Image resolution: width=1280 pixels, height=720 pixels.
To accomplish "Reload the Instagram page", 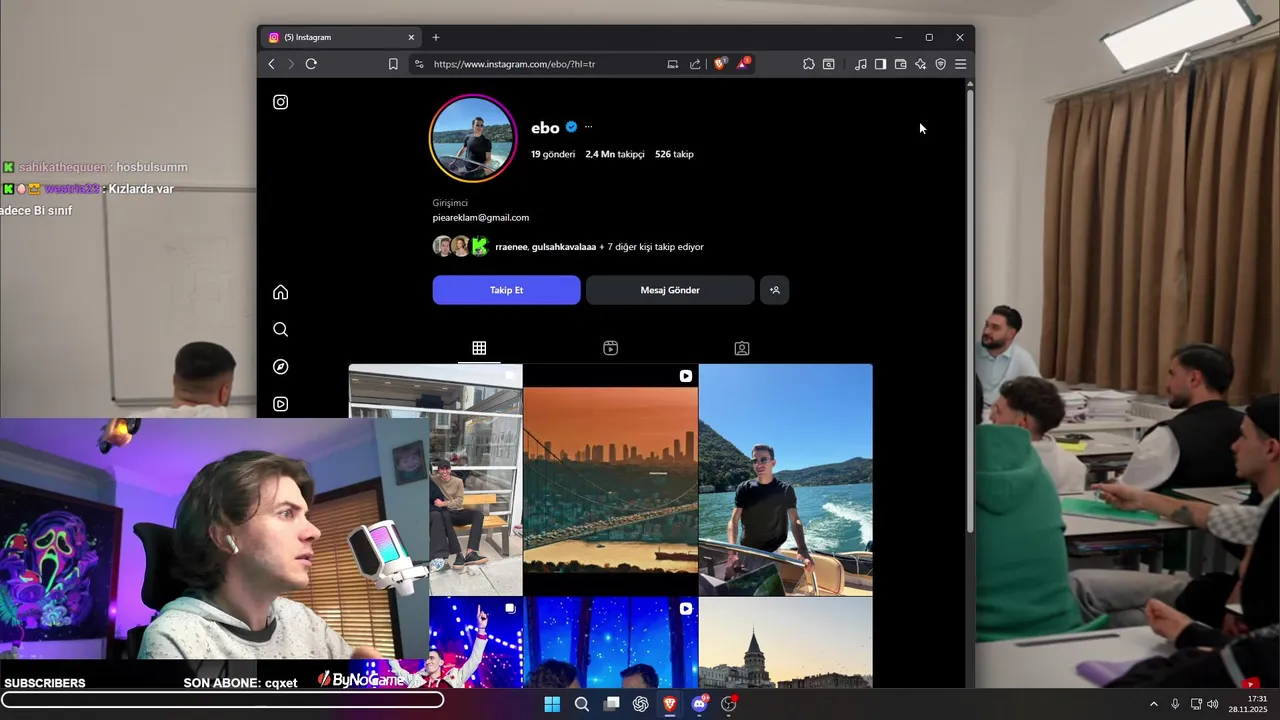I will [x=311, y=64].
